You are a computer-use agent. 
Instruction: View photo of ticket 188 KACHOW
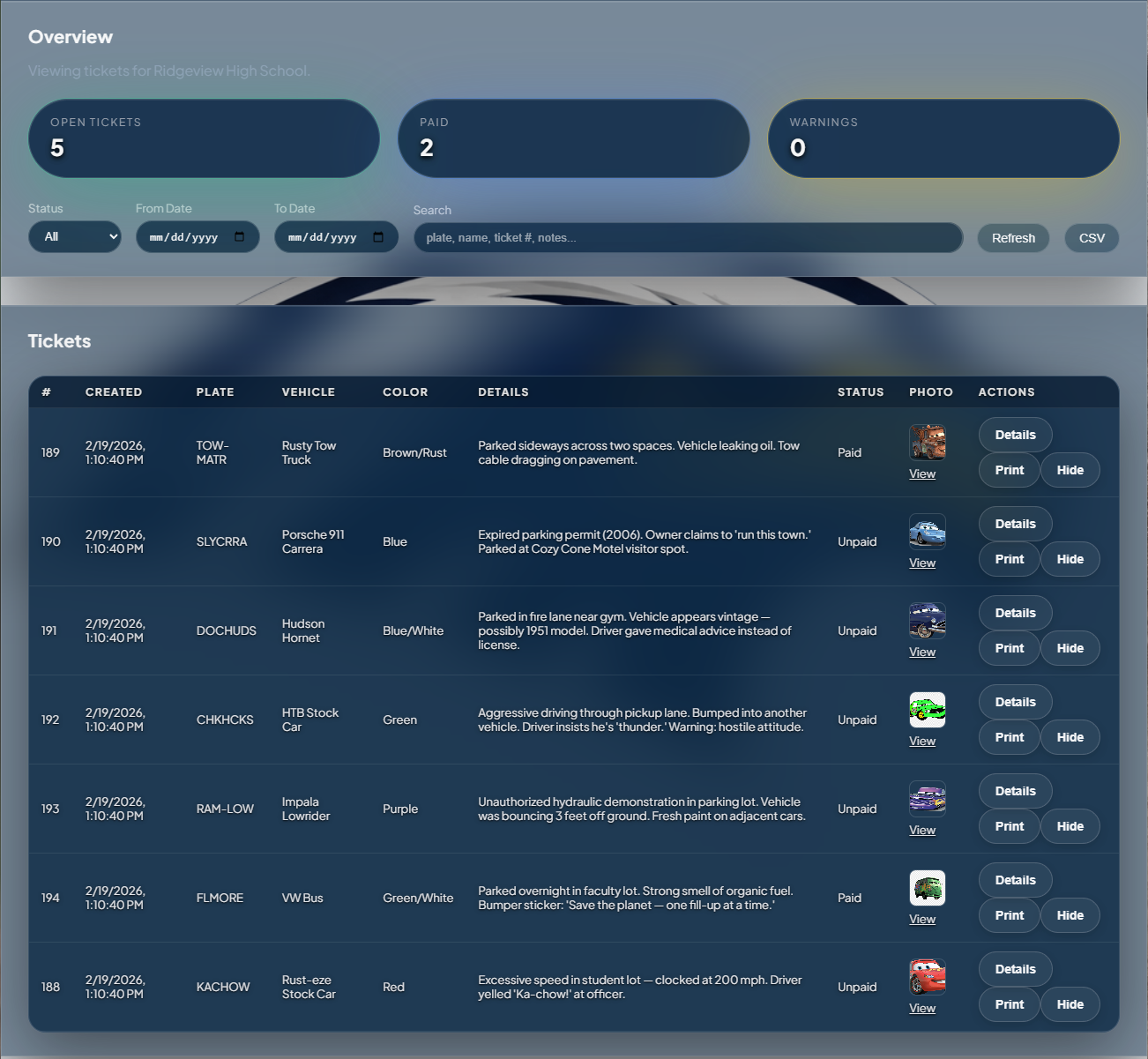click(x=922, y=1008)
